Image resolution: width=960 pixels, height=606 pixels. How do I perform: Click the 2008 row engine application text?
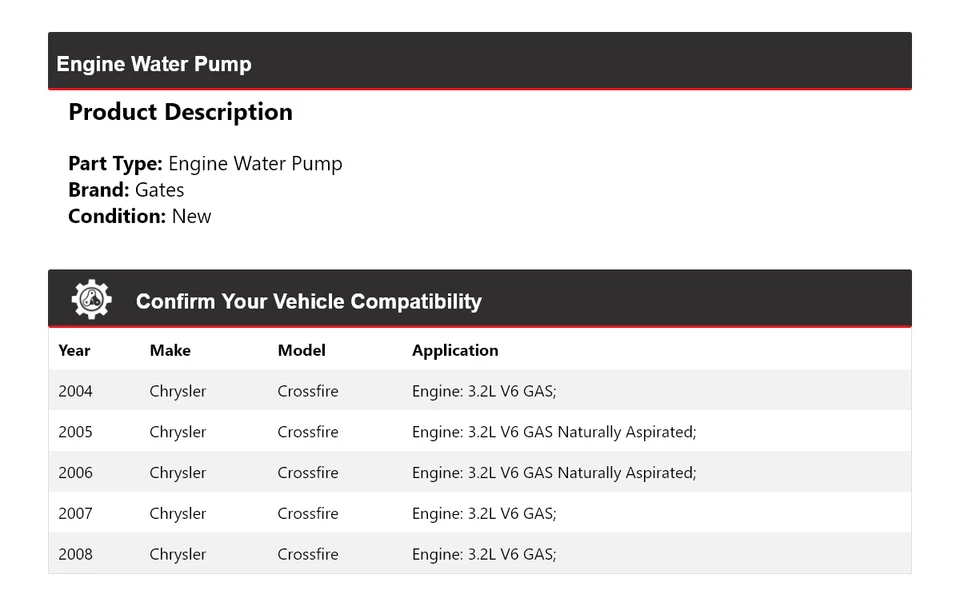coord(484,554)
